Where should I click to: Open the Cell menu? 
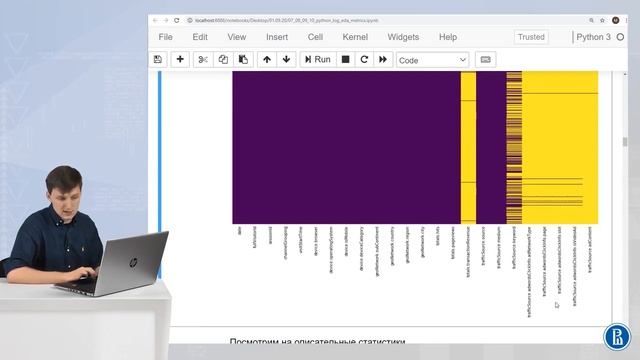point(315,37)
